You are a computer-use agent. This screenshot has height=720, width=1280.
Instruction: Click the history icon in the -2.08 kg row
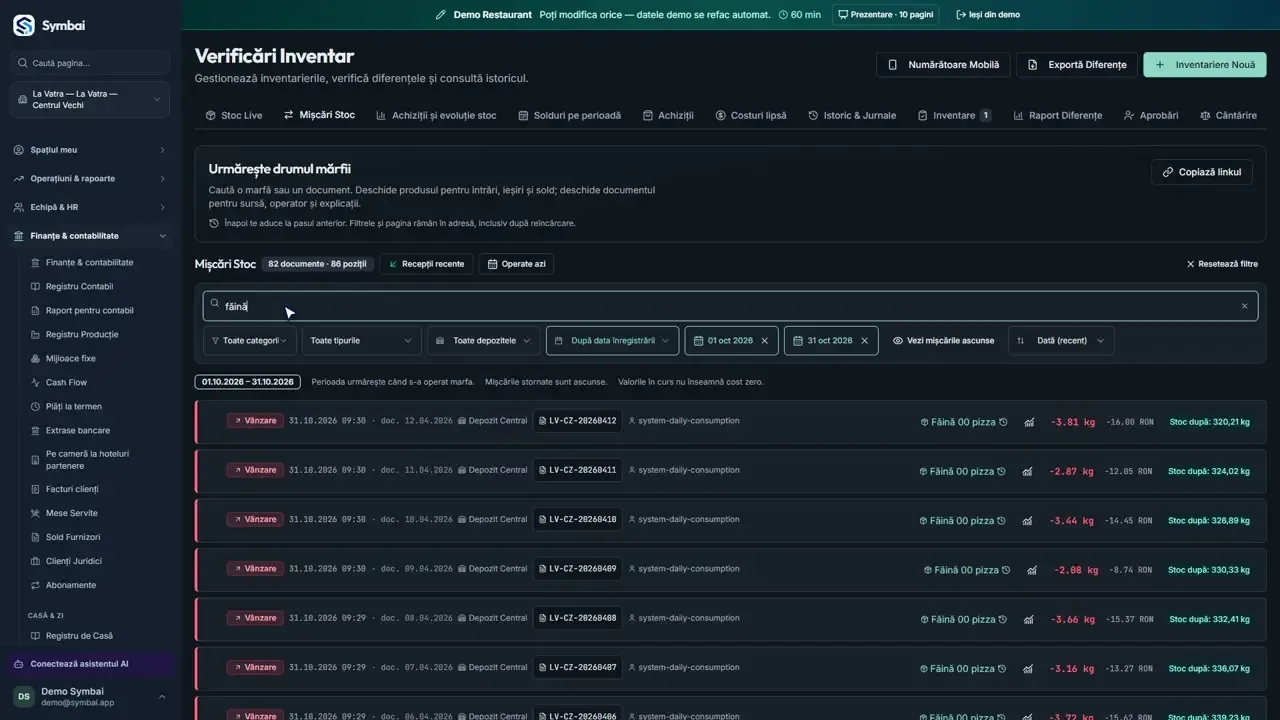click(1006, 570)
